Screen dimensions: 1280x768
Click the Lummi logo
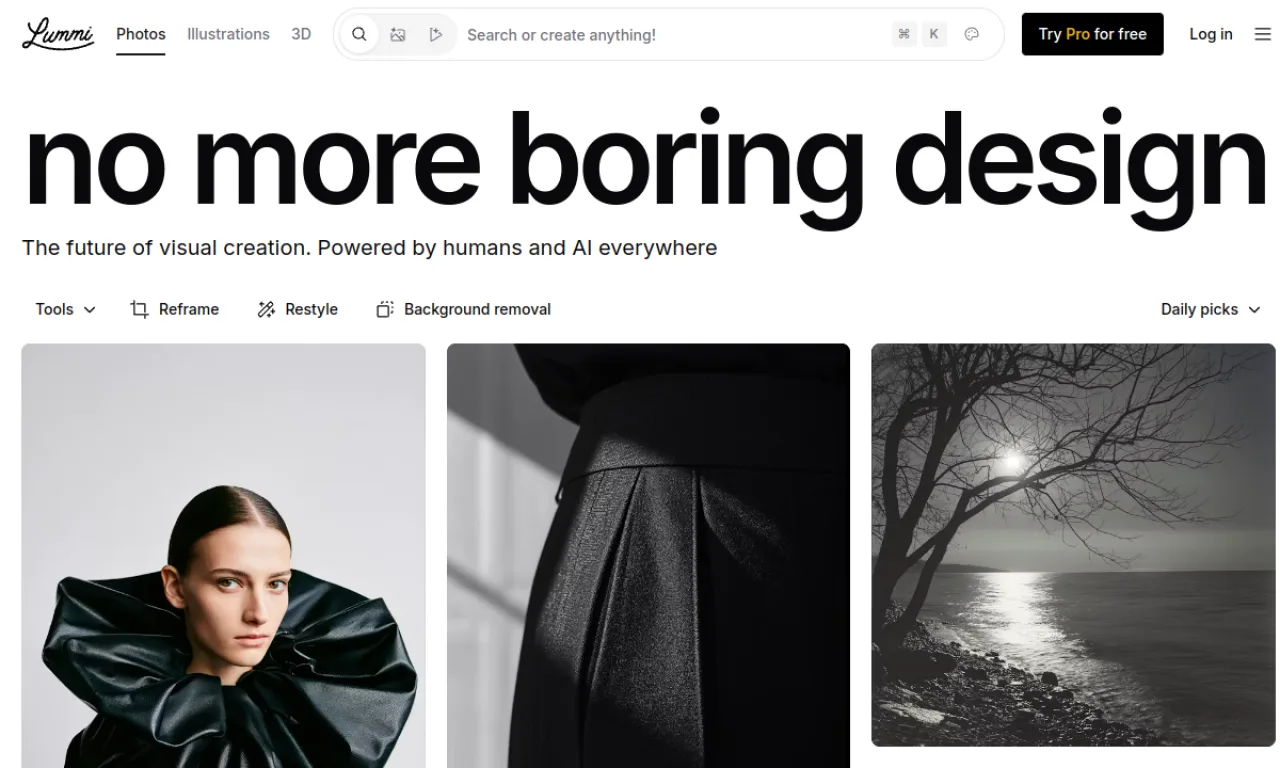pyautogui.click(x=58, y=34)
